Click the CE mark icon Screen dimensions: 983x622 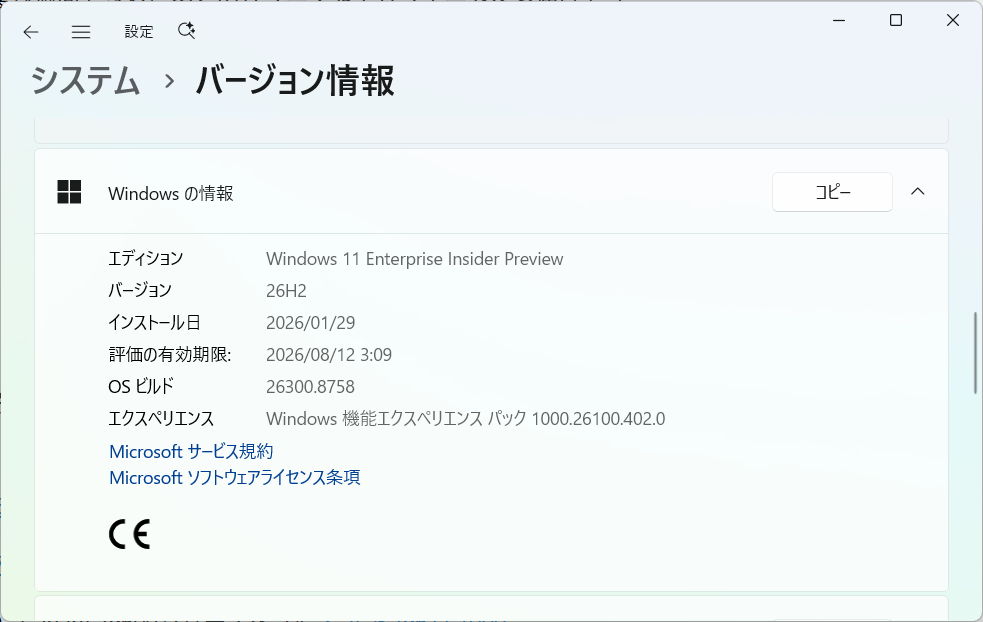coord(130,534)
